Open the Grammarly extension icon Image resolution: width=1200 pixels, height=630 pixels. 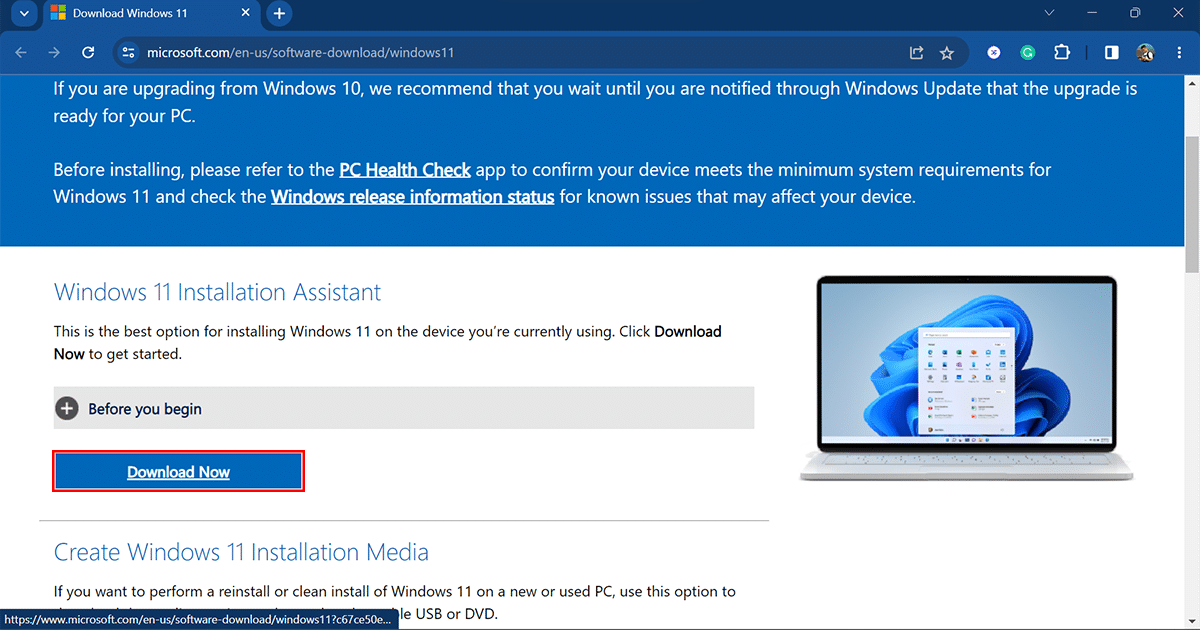coord(1027,53)
